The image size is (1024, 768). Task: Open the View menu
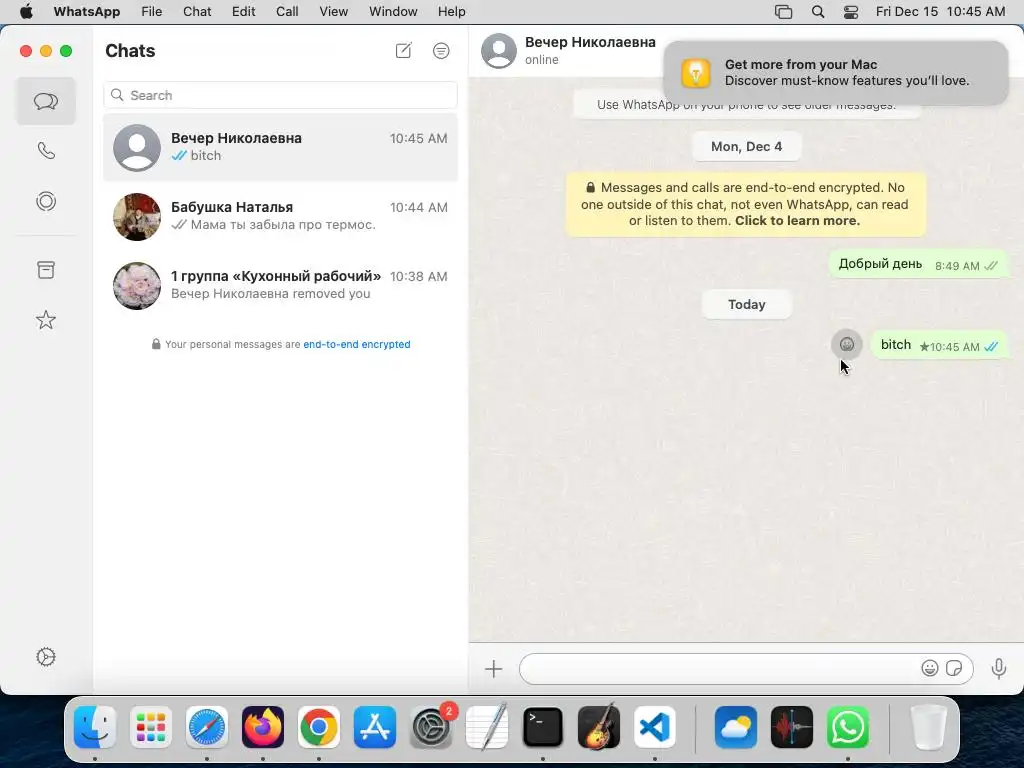point(334,12)
